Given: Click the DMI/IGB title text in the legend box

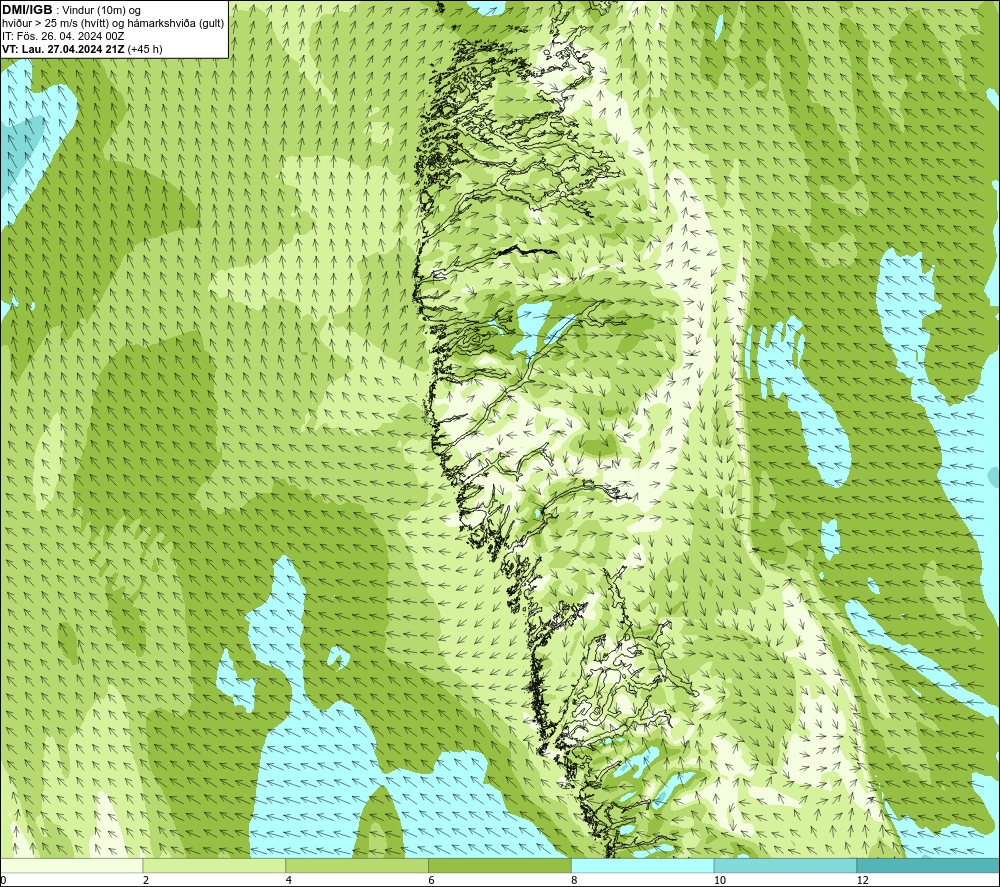Looking at the screenshot, I should click(x=27, y=10).
